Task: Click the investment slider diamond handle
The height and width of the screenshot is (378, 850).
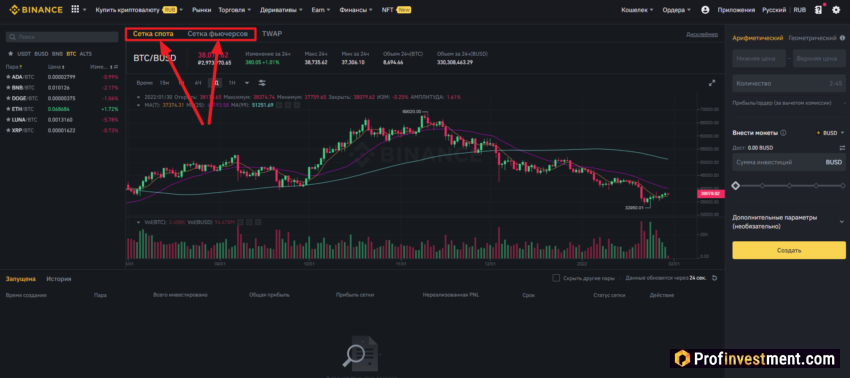Action: point(736,185)
